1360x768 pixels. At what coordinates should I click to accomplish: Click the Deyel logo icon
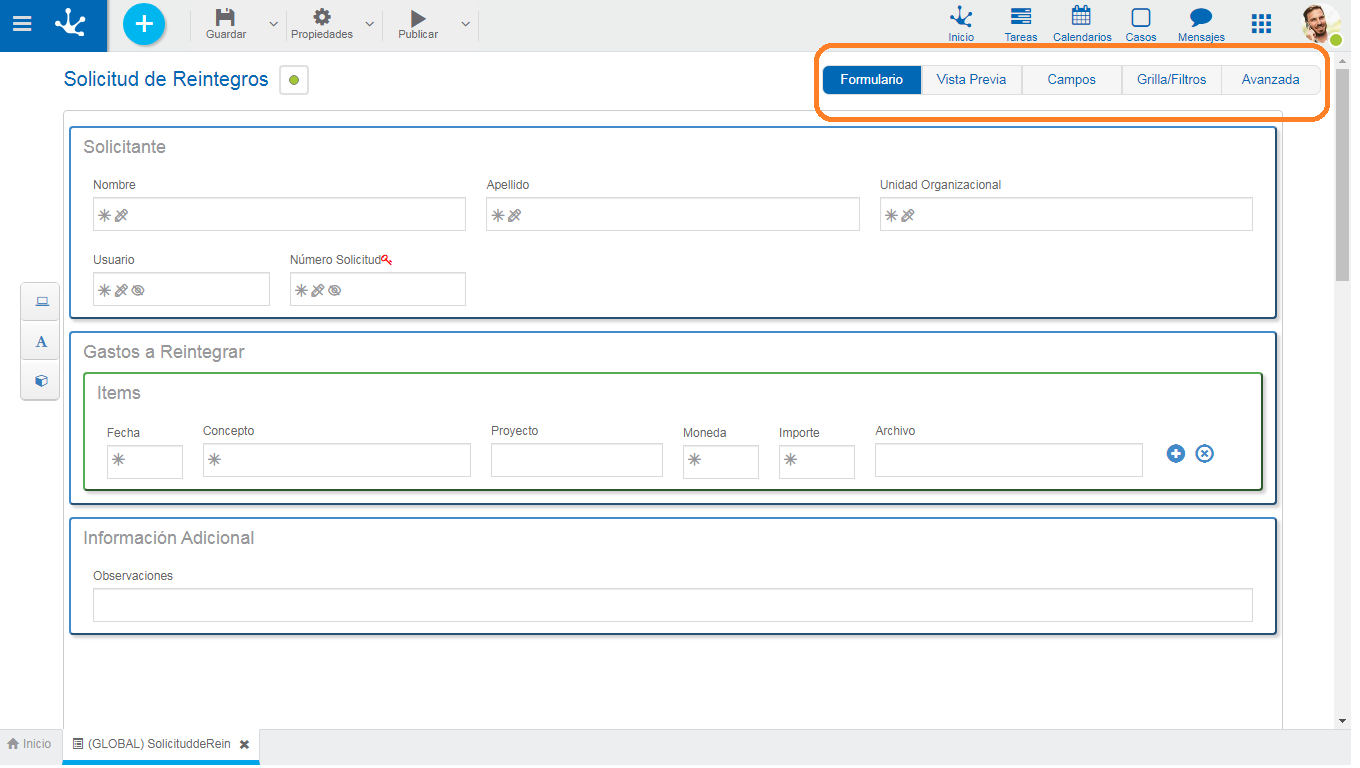click(x=70, y=23)
